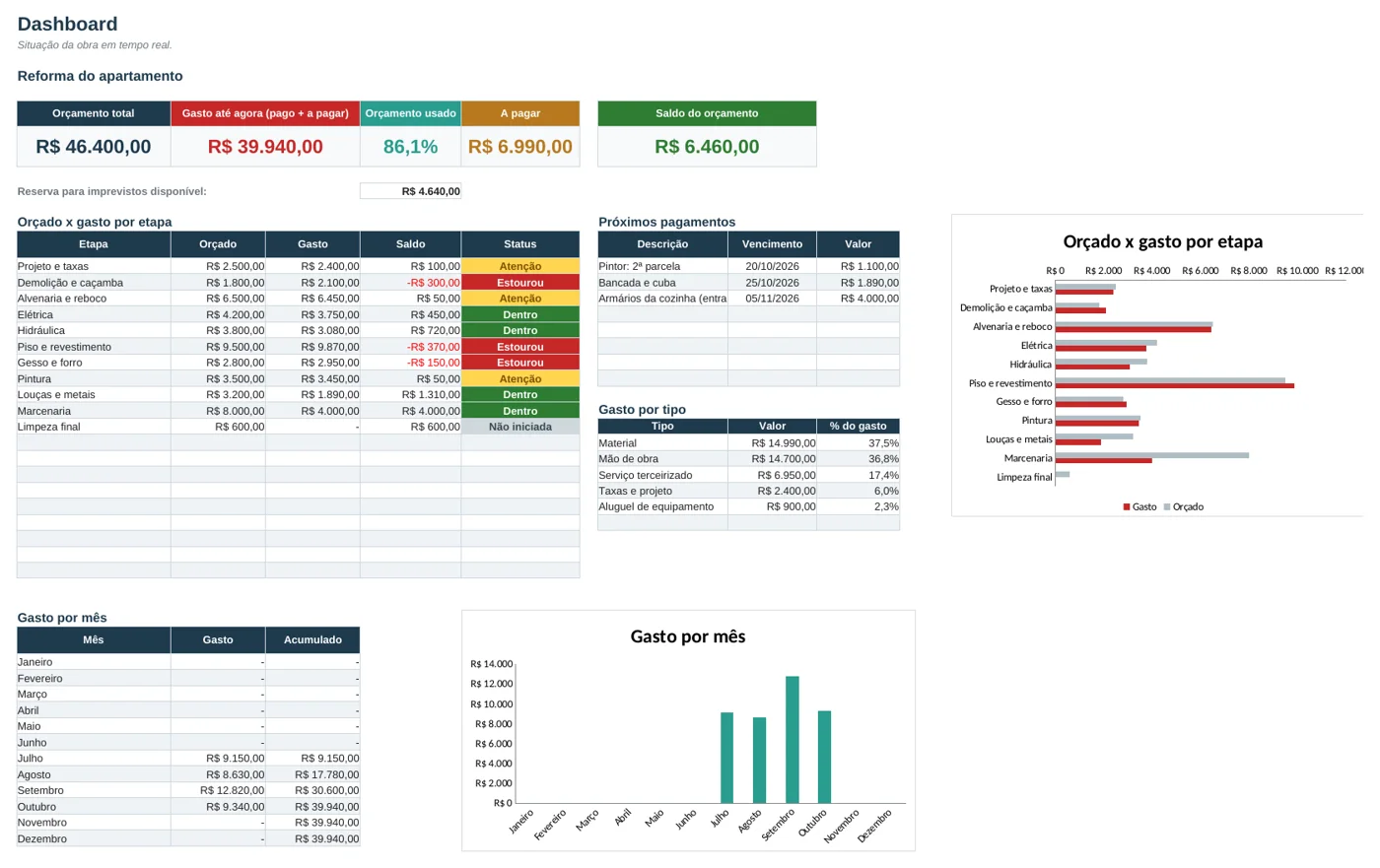Select the Reforma do apartamento title
1380x868 pixels.
click(x=100, y=76)
